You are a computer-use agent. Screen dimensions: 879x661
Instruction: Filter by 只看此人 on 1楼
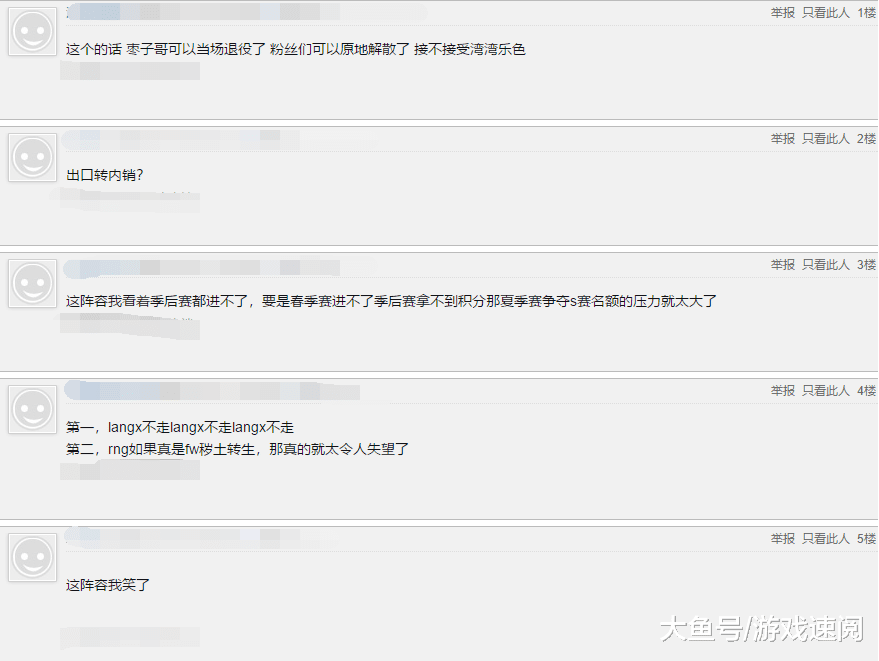pyautogui.click(x=826, y=13)
